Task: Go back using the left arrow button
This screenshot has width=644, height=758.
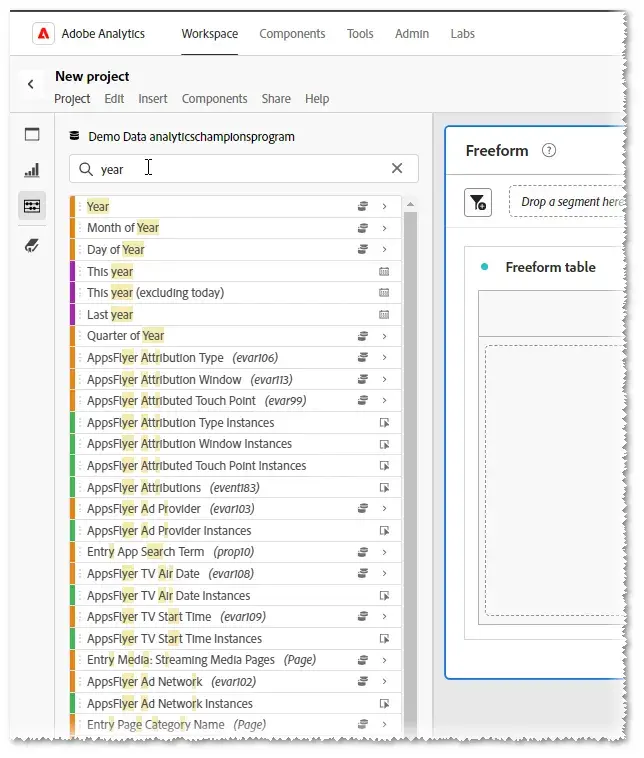Action: click(31, 85)
